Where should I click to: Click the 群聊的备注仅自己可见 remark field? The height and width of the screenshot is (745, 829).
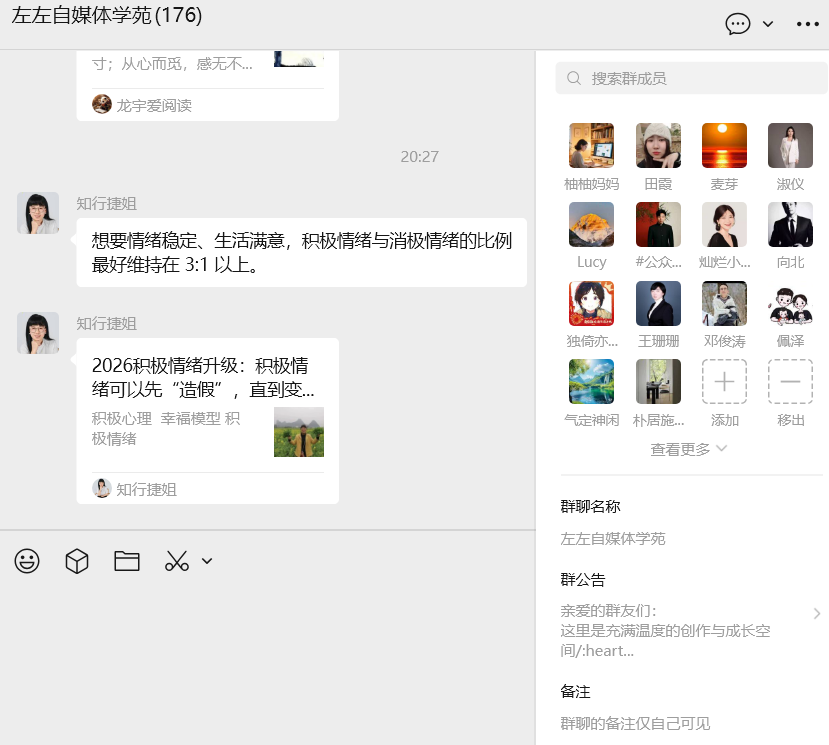point(635,723)
